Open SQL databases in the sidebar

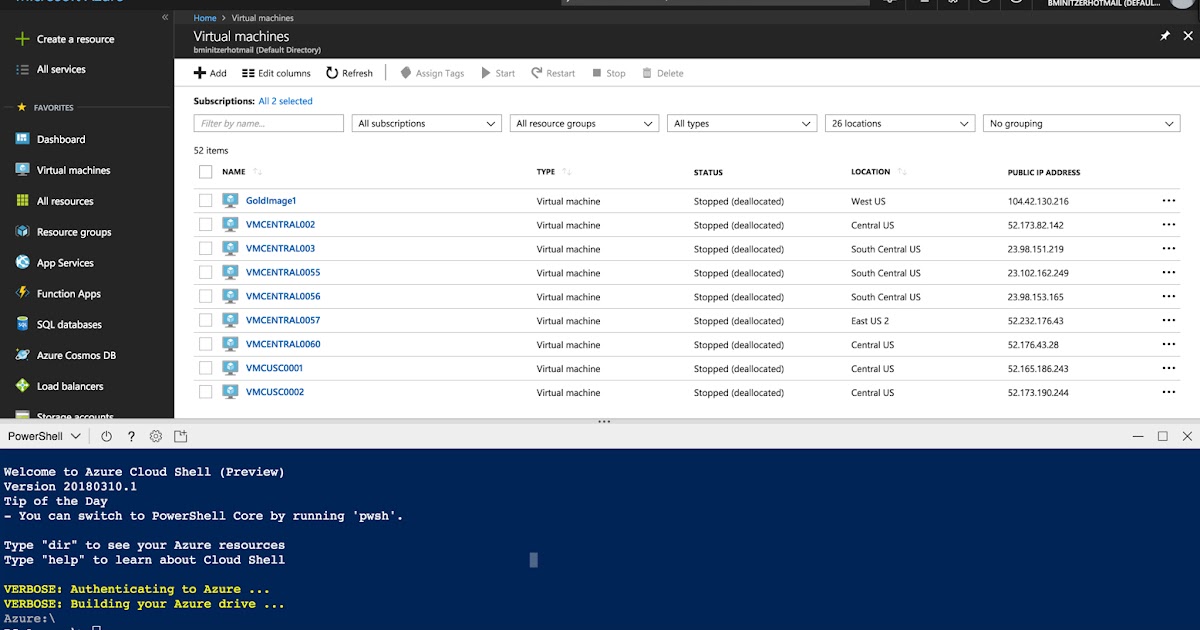click(72, 324)
